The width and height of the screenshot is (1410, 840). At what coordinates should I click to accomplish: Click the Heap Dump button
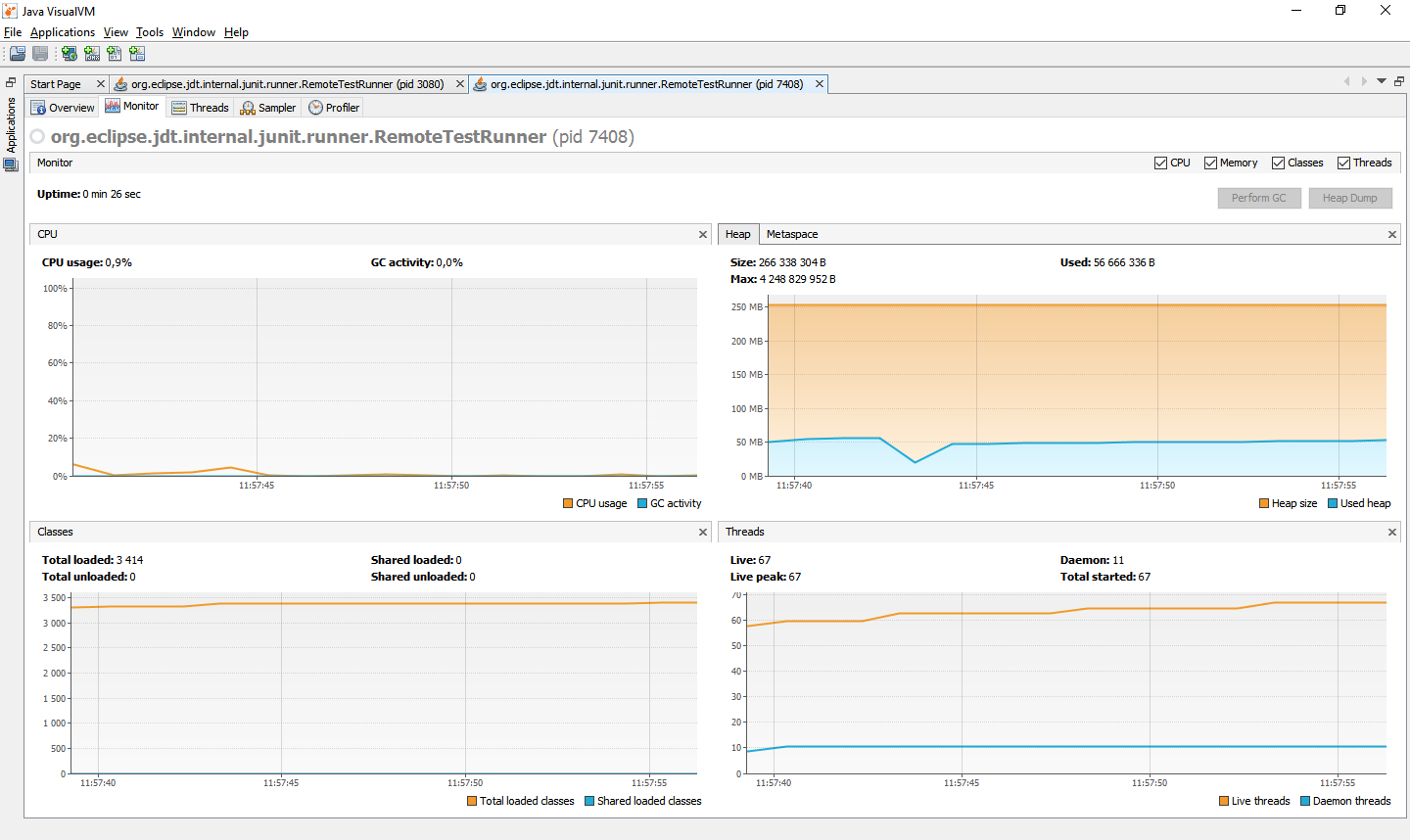point(1350,198)
